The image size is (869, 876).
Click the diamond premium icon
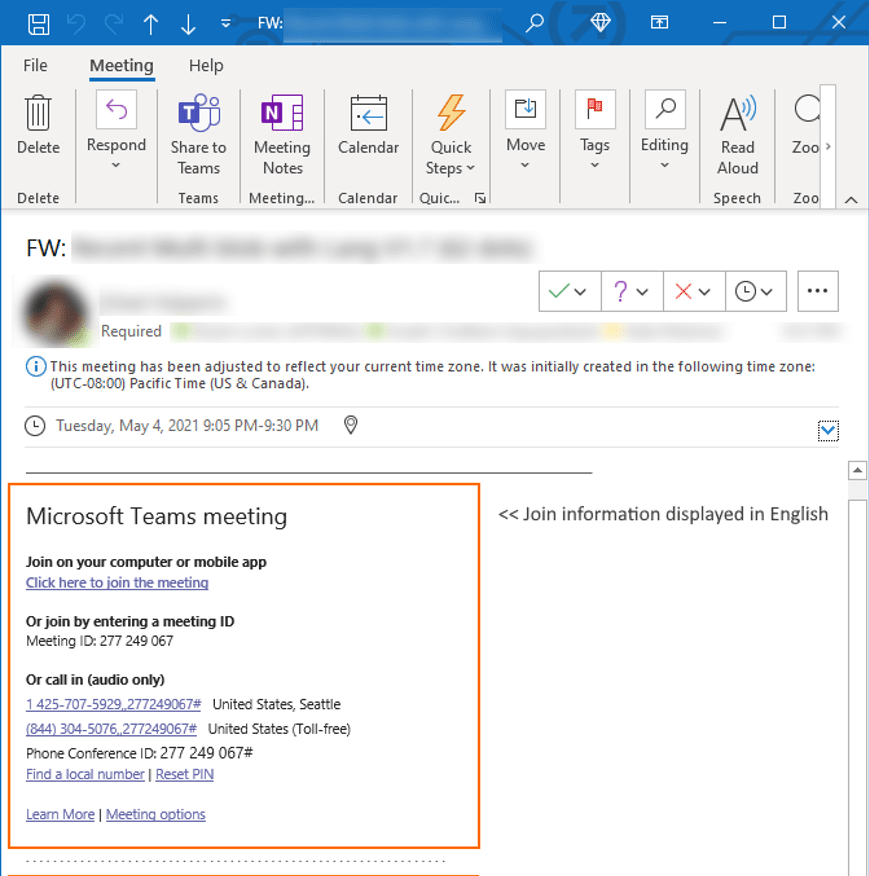coord(600,22)
